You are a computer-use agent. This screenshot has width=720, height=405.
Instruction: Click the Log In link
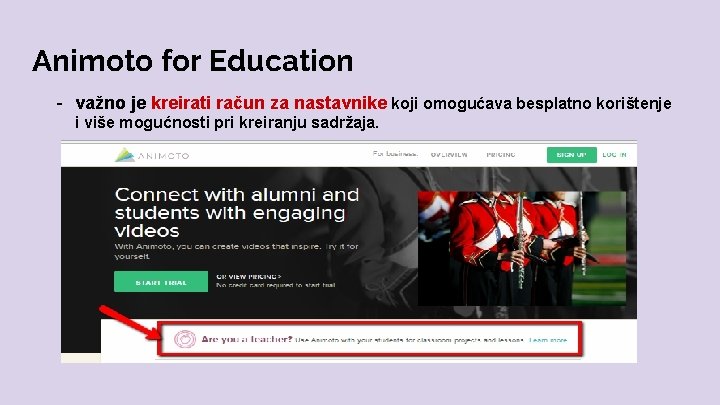(x=614, y=155)
